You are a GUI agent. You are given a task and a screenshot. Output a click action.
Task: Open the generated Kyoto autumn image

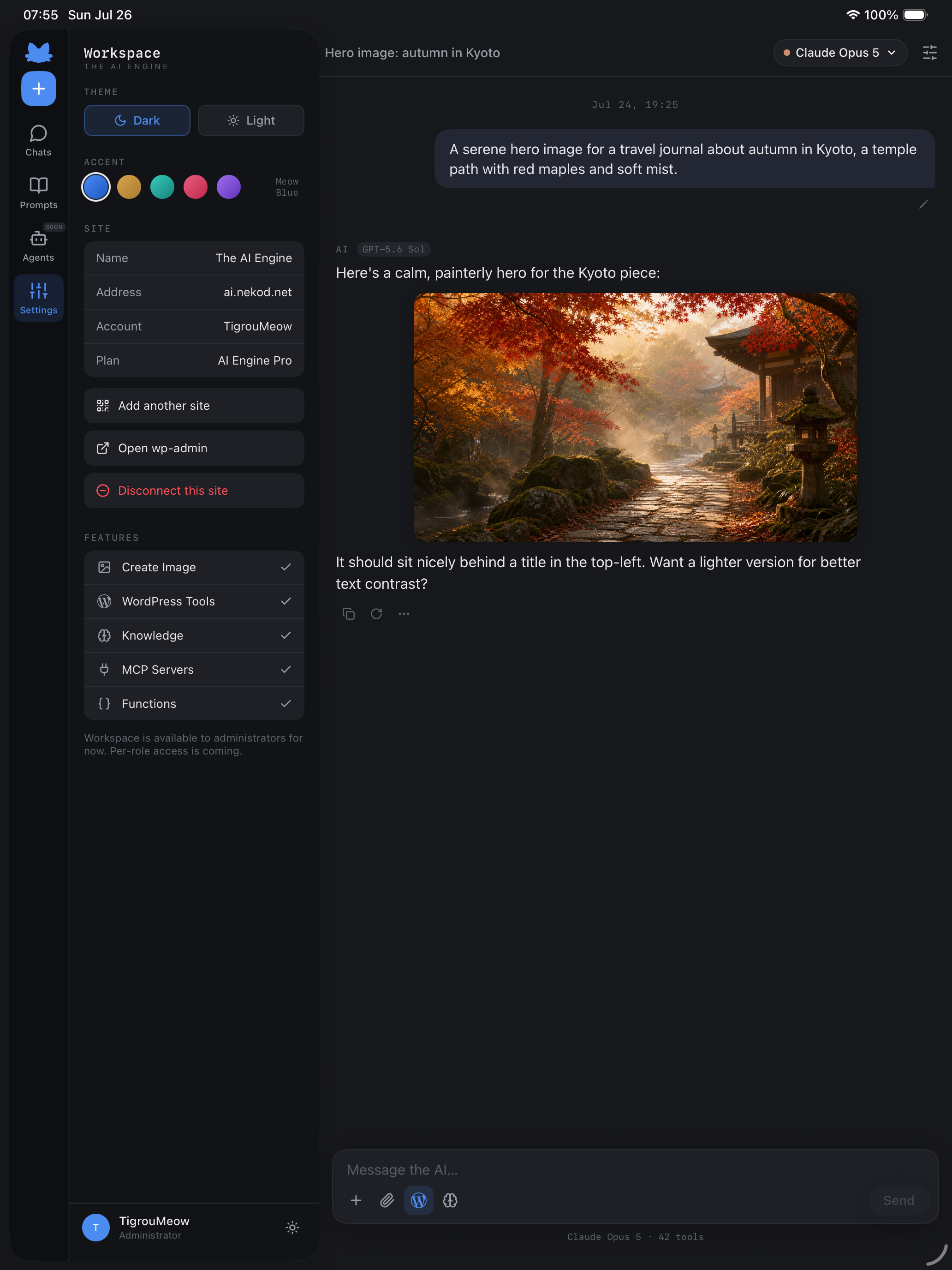pyautogui.click(x=635, y=417)
